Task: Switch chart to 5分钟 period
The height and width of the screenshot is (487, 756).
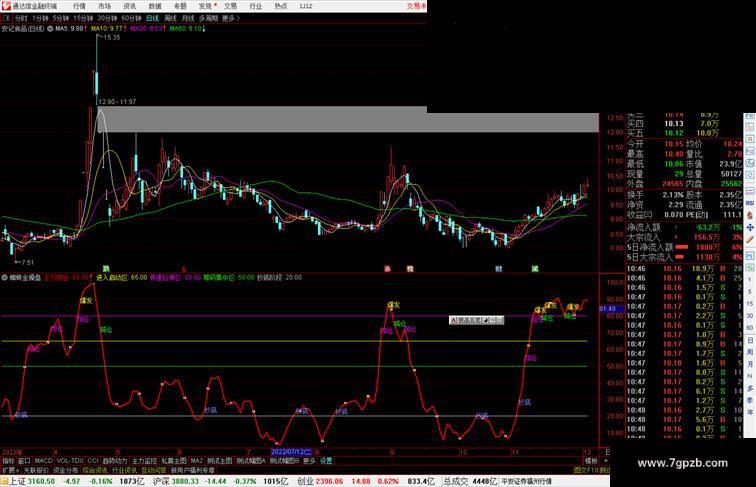Action: pyautogui.click(x=61, y=18)
